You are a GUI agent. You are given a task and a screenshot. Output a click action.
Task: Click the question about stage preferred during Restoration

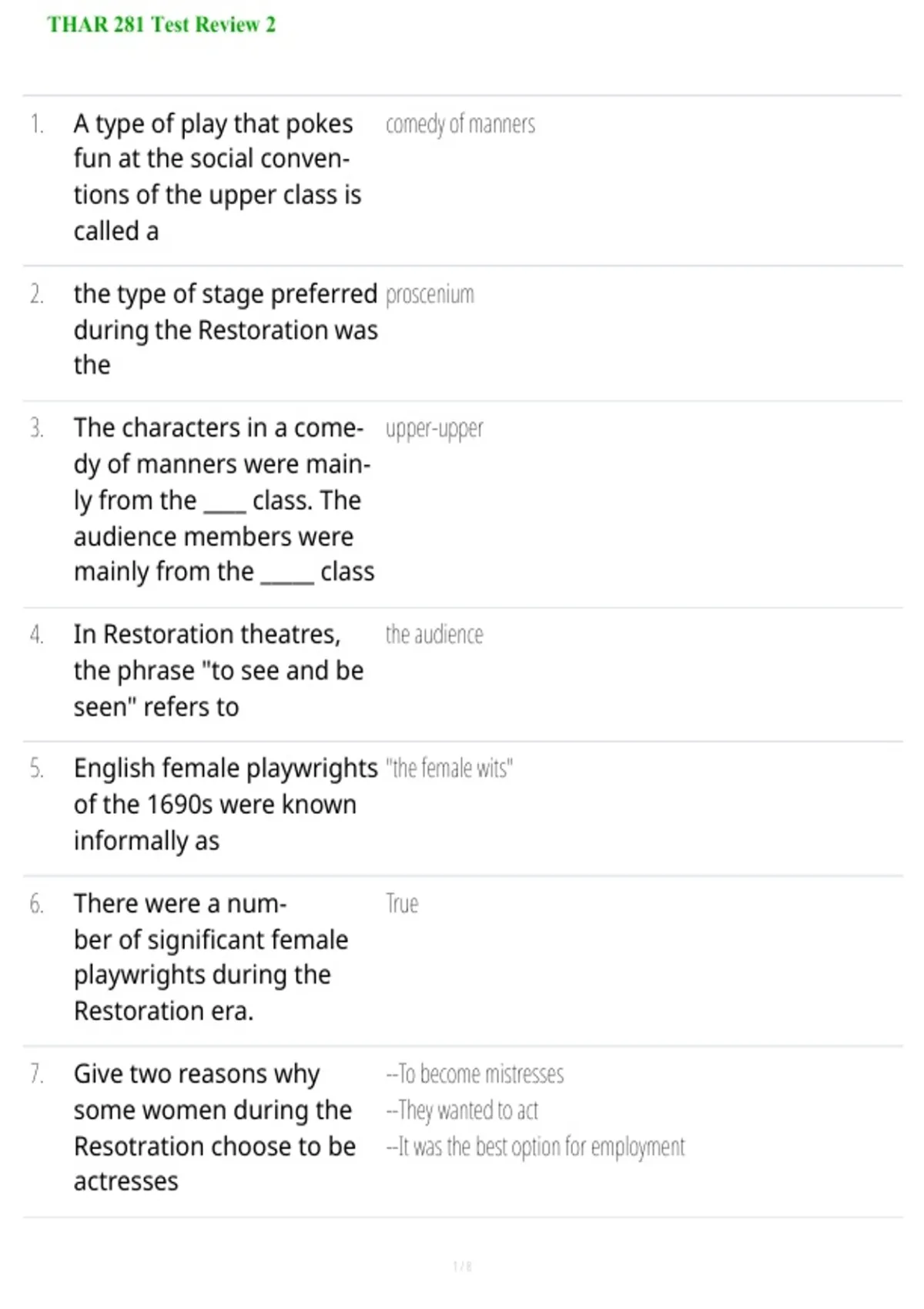click(226, 330)
